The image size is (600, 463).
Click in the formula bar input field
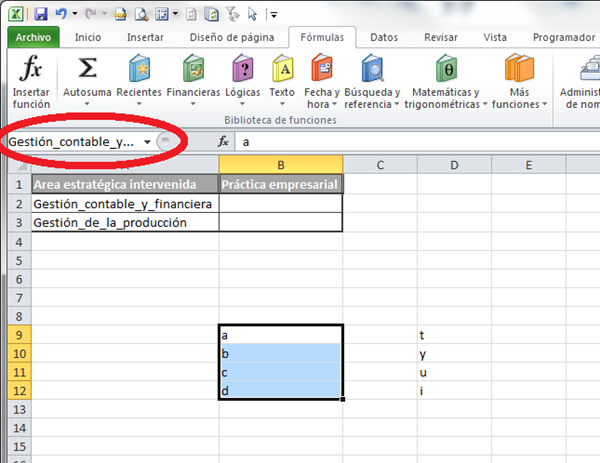(400, 142)
